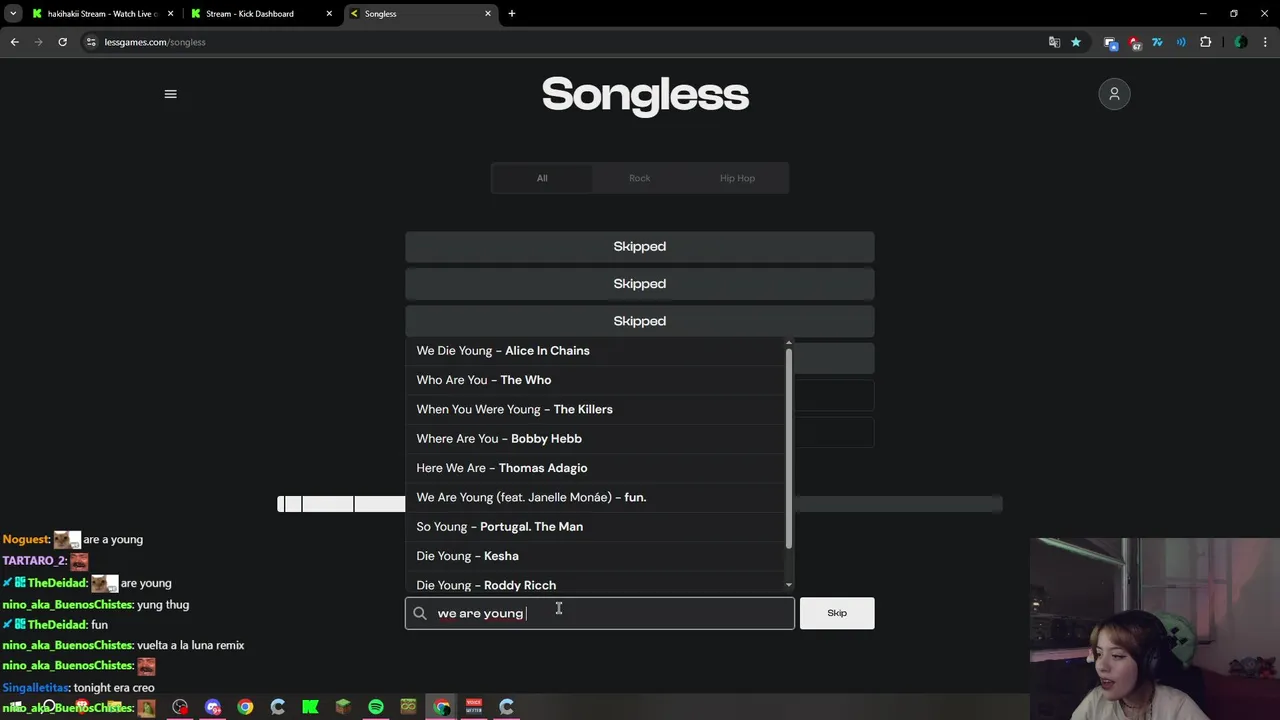Click the second Skipped guess row

[x=640, y=284]
